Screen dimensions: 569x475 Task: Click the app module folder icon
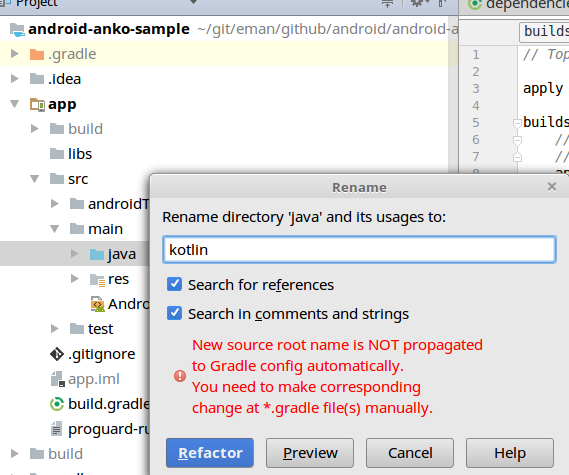pos(37,105)
